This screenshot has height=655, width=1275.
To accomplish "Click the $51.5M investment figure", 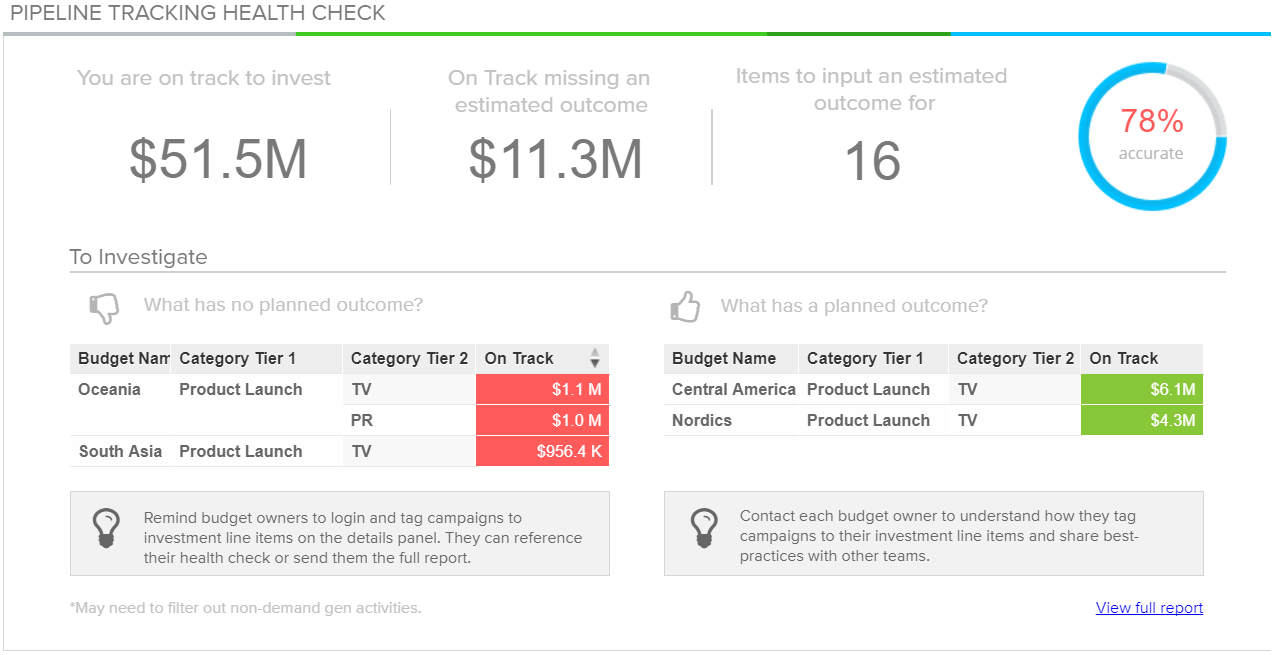I will (218, 159).
